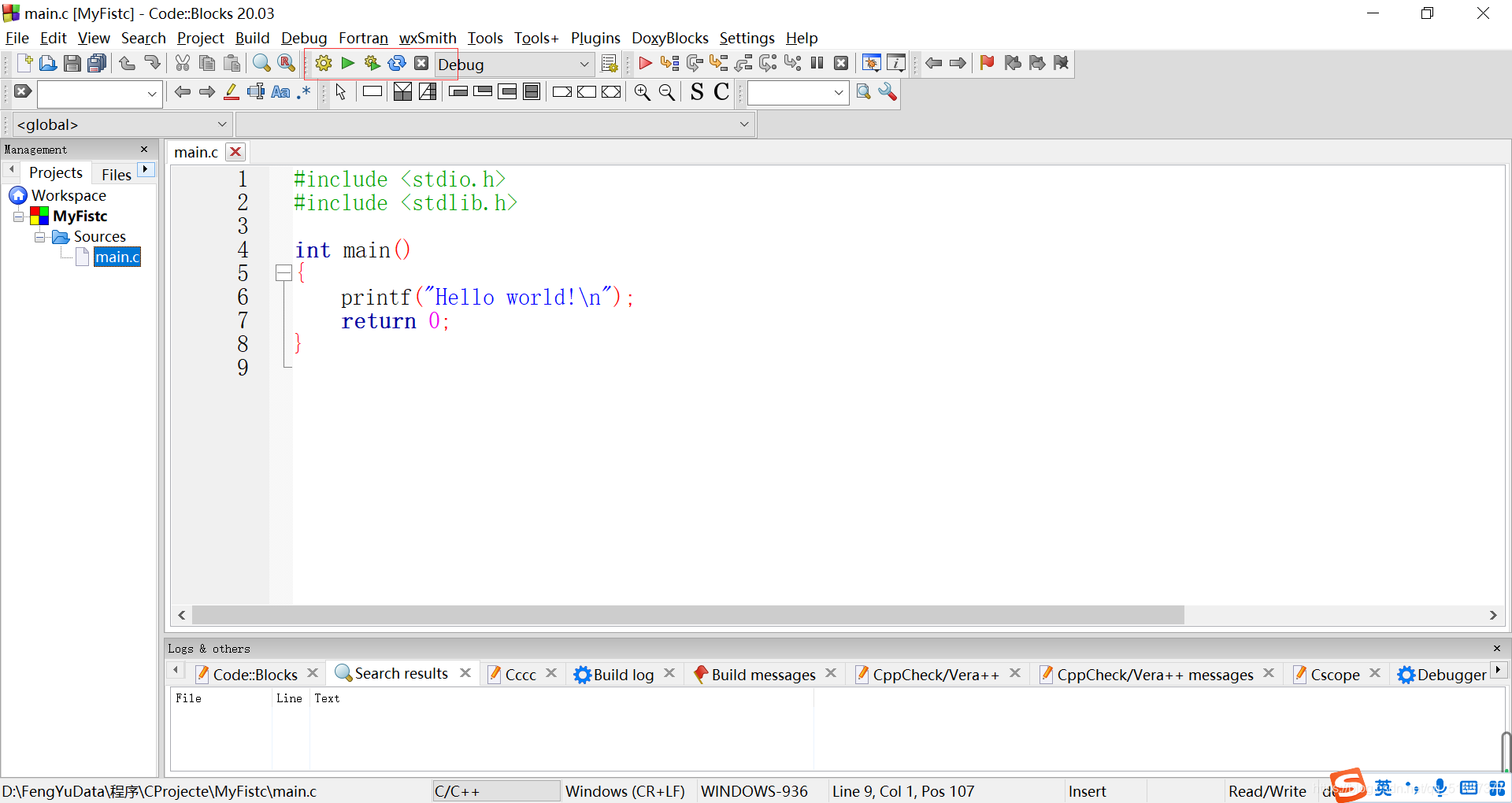Open the Replace tool icon
1512x803 pixels.
287,63
